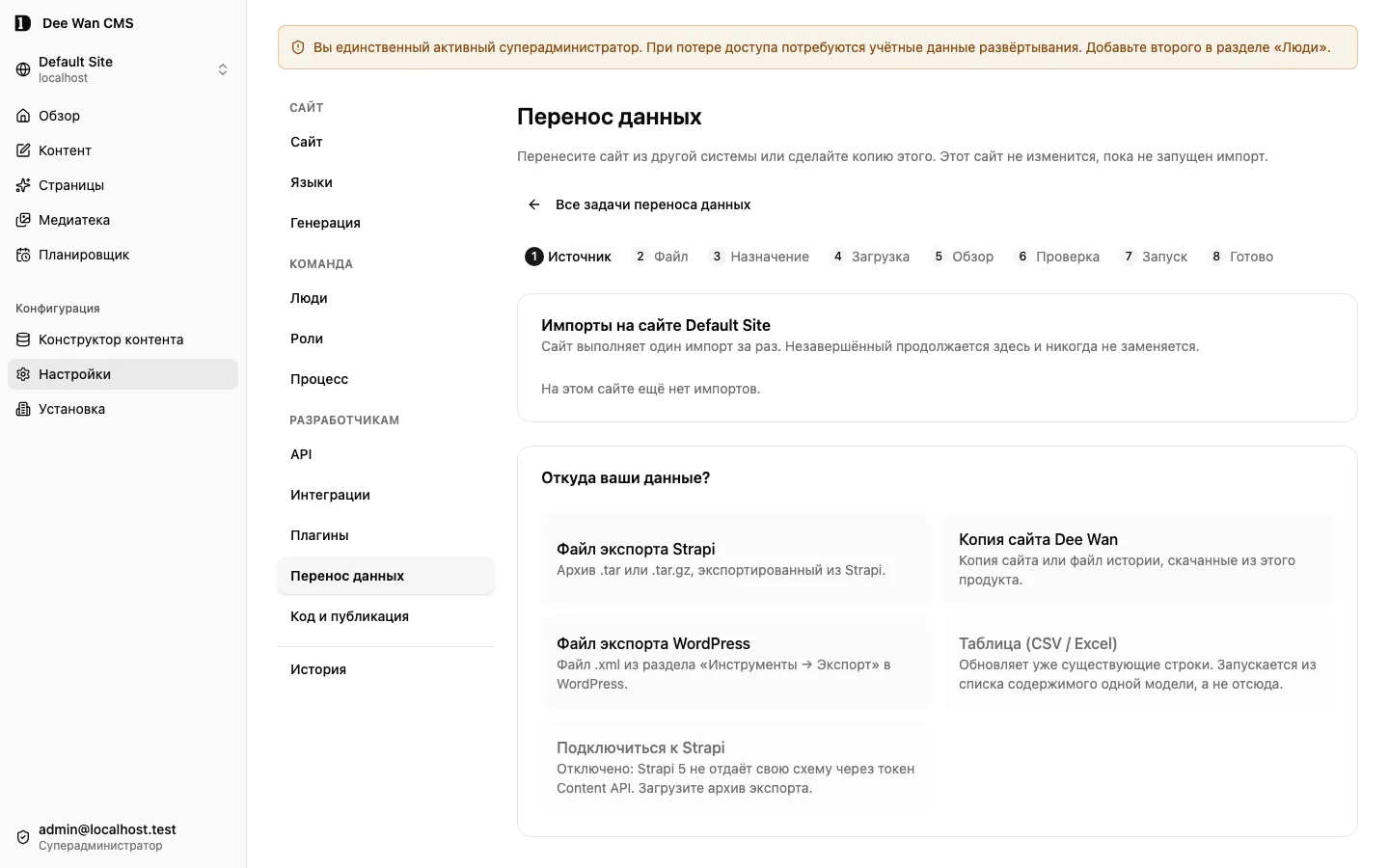Select Планировщик in the sidebar
Screen dimensions: 1389x868
[123, 255]
